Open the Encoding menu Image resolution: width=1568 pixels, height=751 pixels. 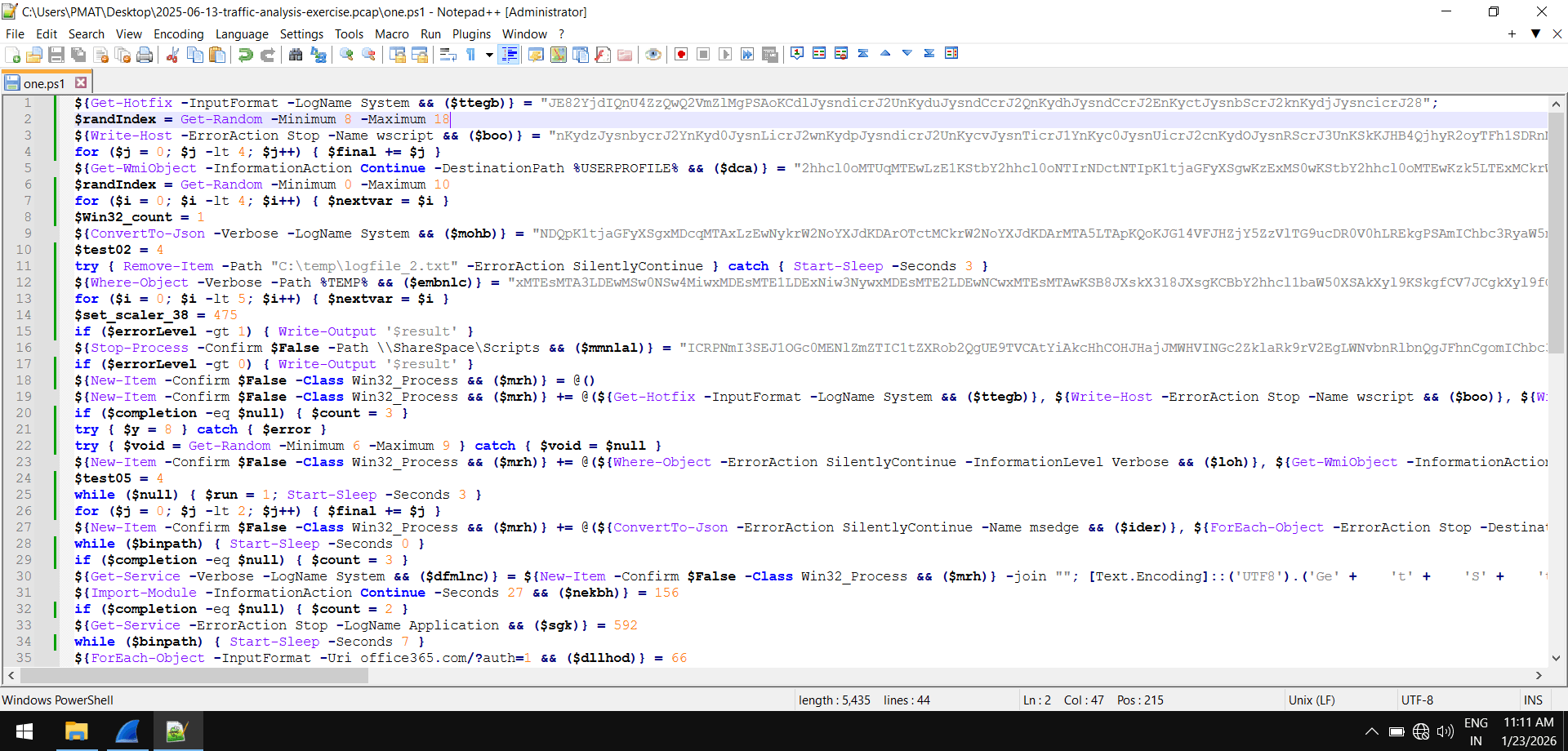point(178,33)
